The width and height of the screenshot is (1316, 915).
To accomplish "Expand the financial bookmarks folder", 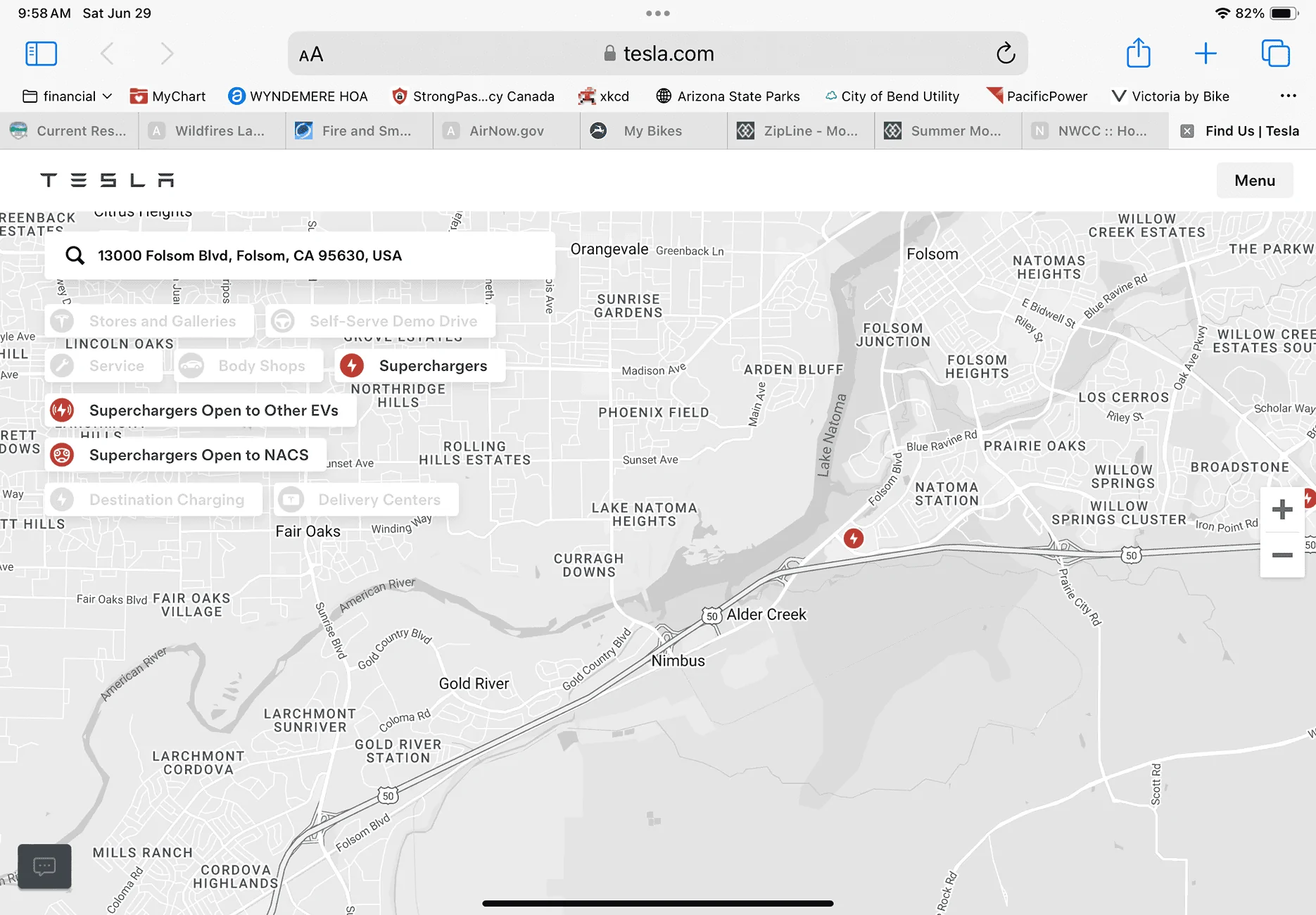I will click(x=68, y=96).
